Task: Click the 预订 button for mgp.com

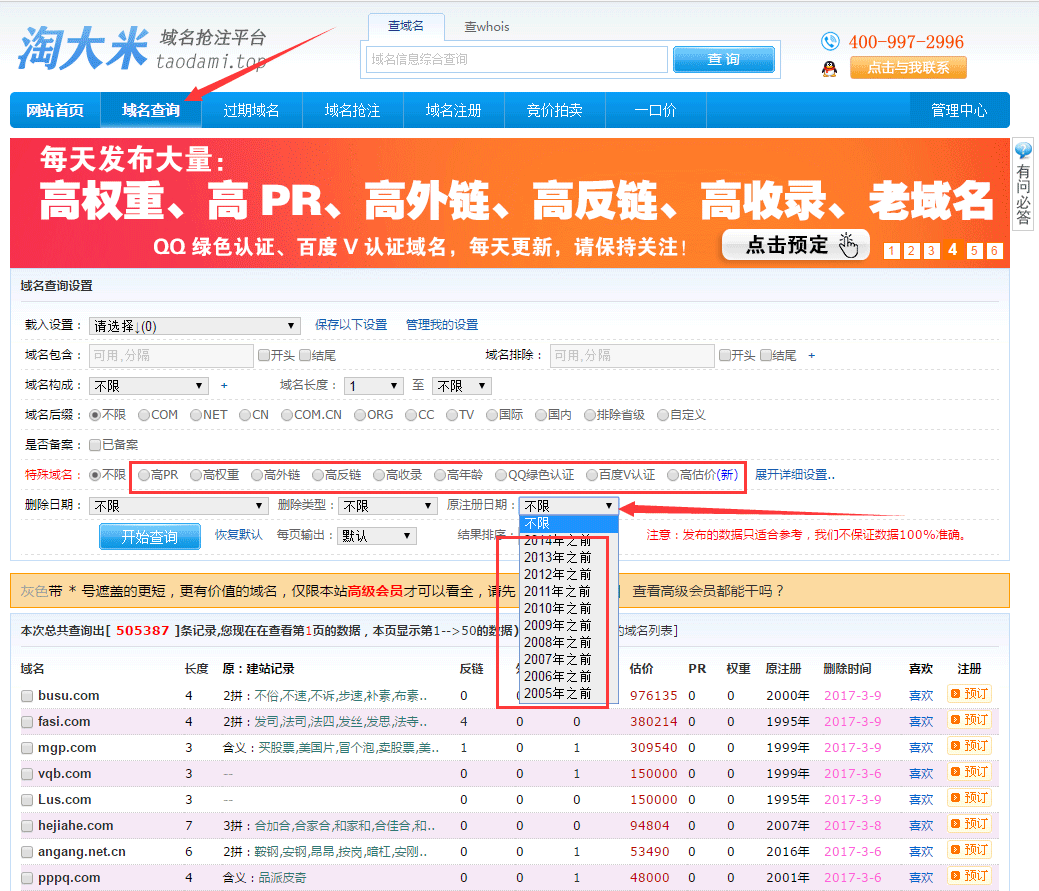Action: (x=969, y=746)
